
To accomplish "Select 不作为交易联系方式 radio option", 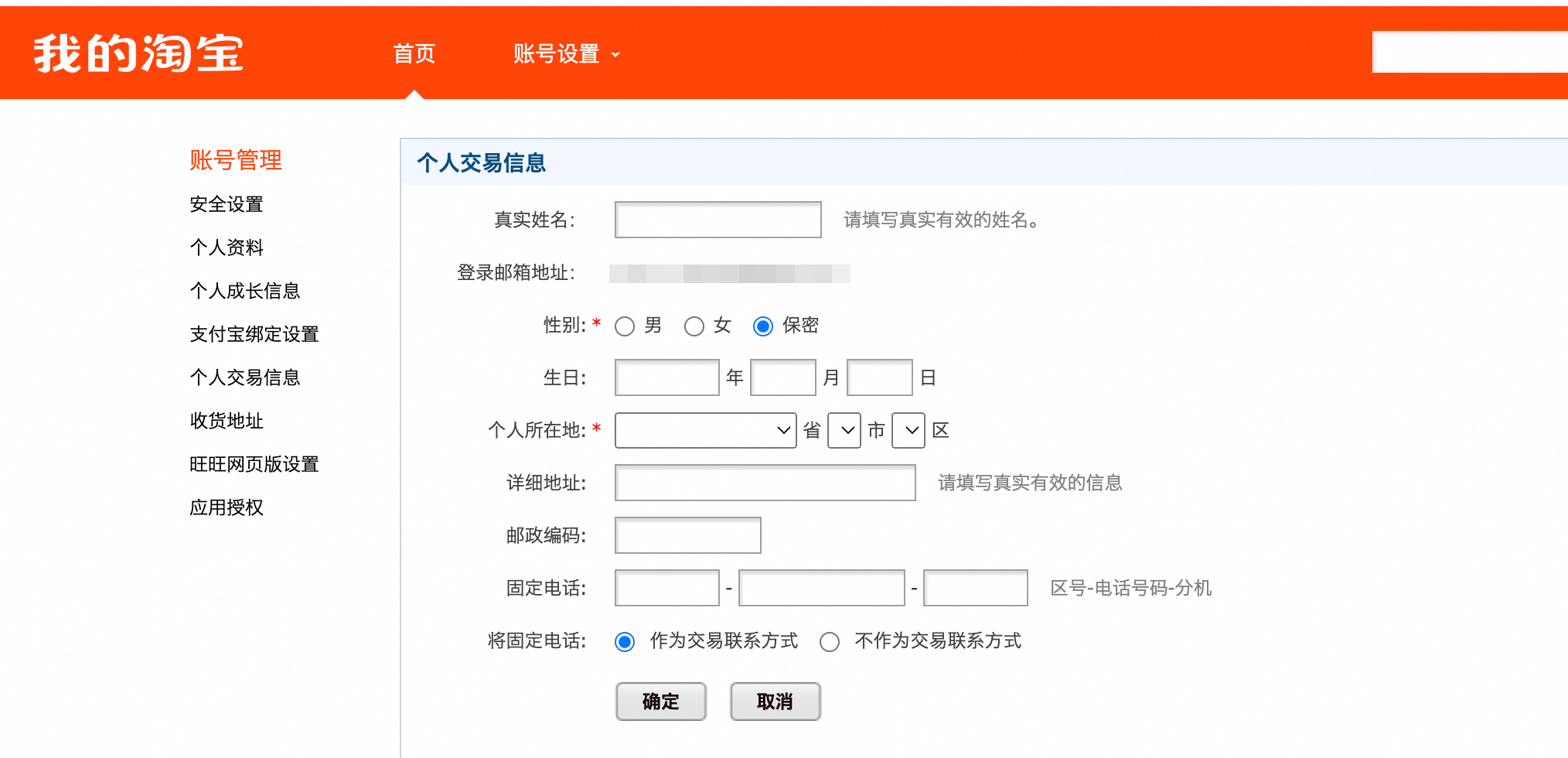I will point(830,642).
